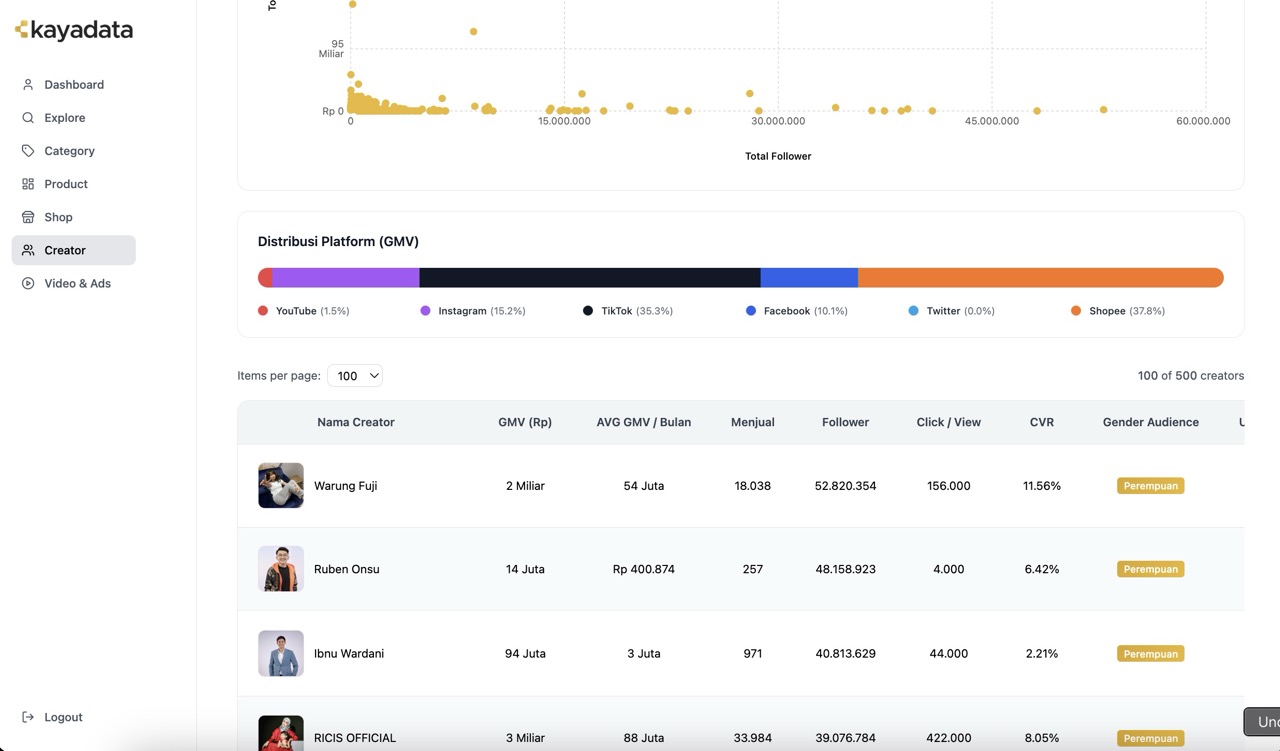The image size is (1280, 751).
Task: Select the Ruben Onsu creator name
Action: click(x=346, y=569)
